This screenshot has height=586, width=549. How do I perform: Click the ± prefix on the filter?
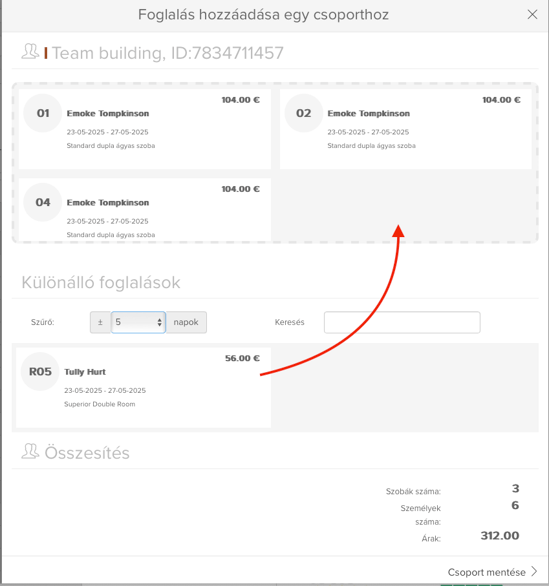[100, 322]
